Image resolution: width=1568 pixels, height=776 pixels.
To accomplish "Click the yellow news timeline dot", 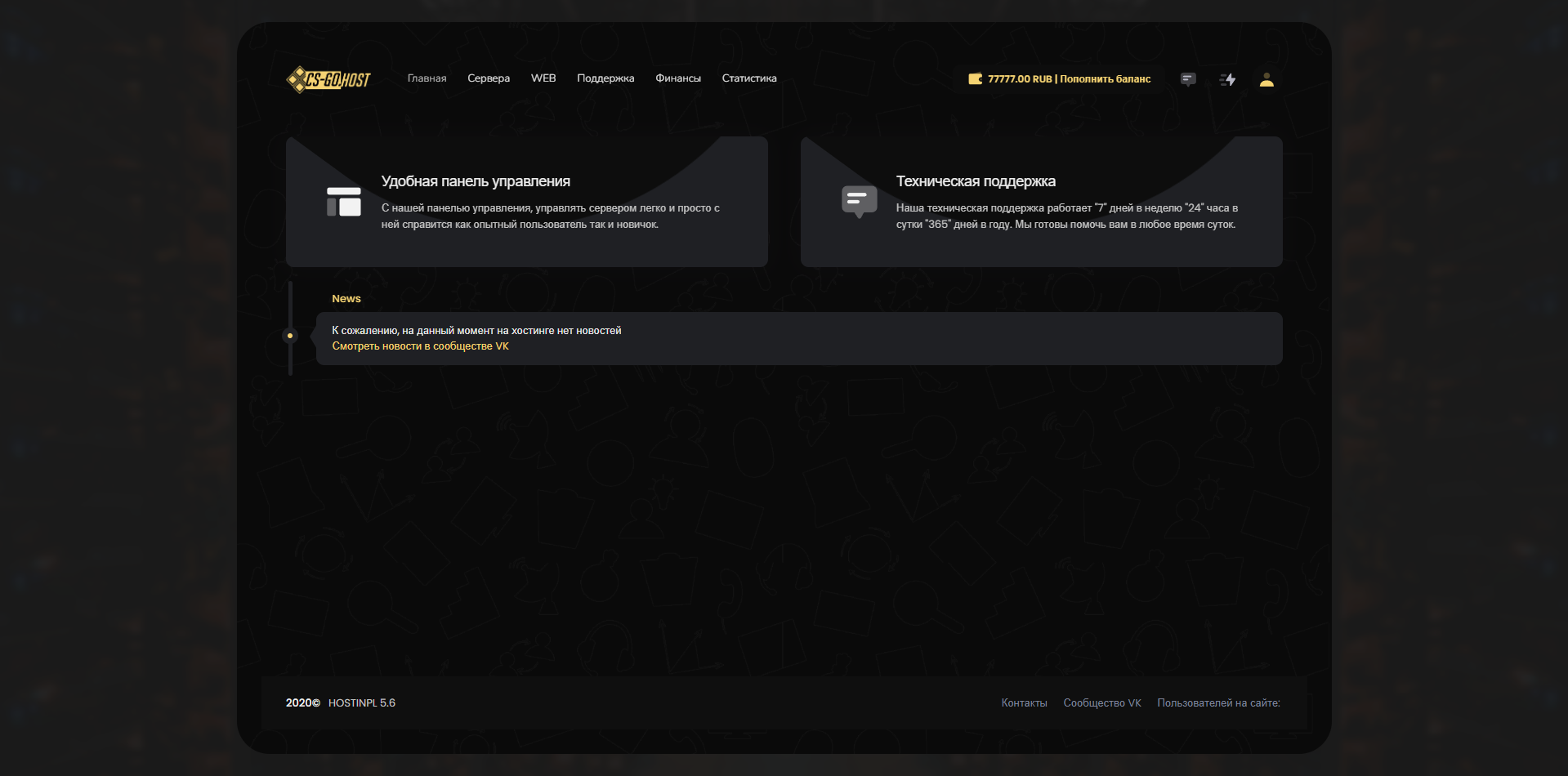I will [290, 336].
